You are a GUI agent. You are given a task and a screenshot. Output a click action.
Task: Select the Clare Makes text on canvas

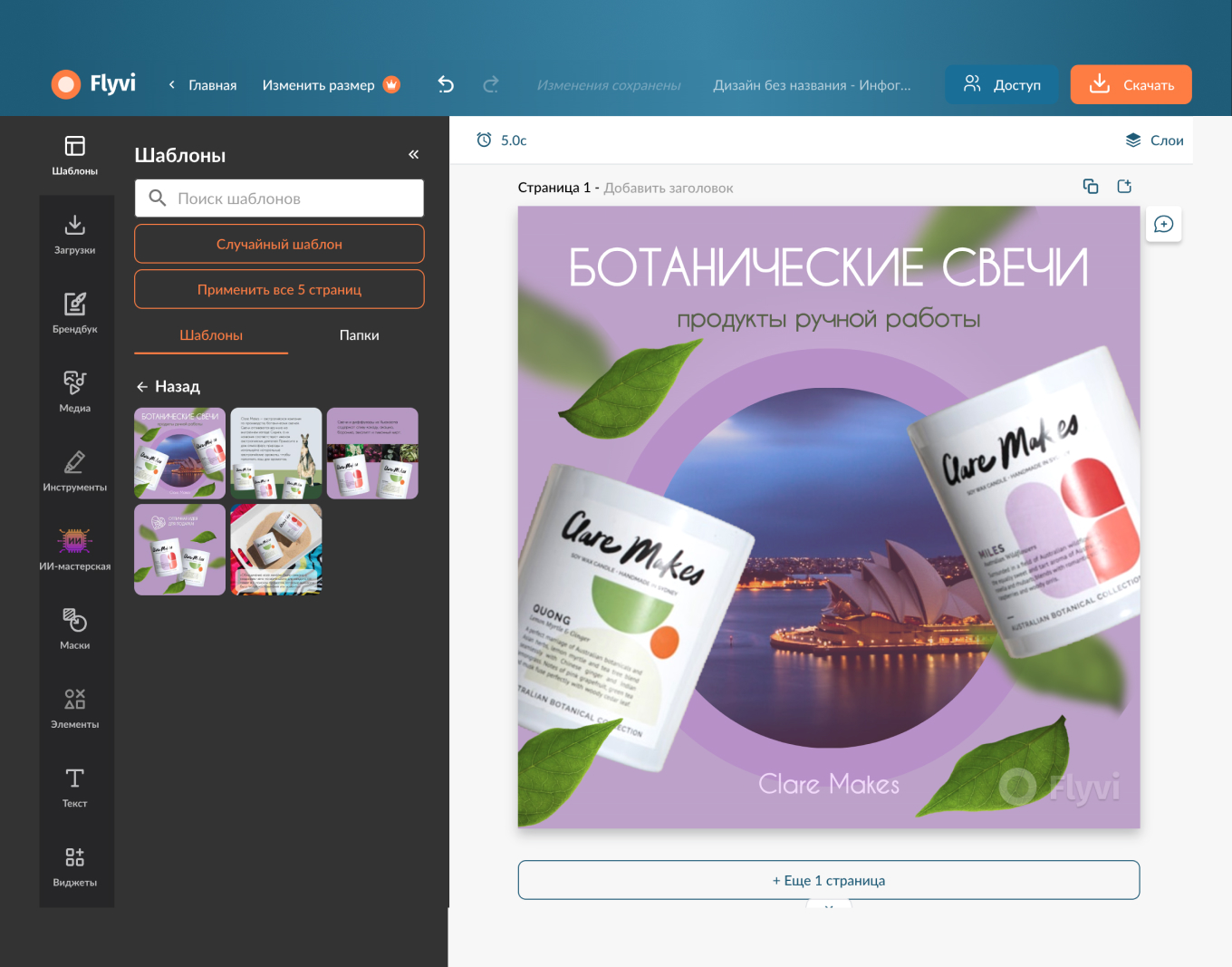[x=829, y=784]
